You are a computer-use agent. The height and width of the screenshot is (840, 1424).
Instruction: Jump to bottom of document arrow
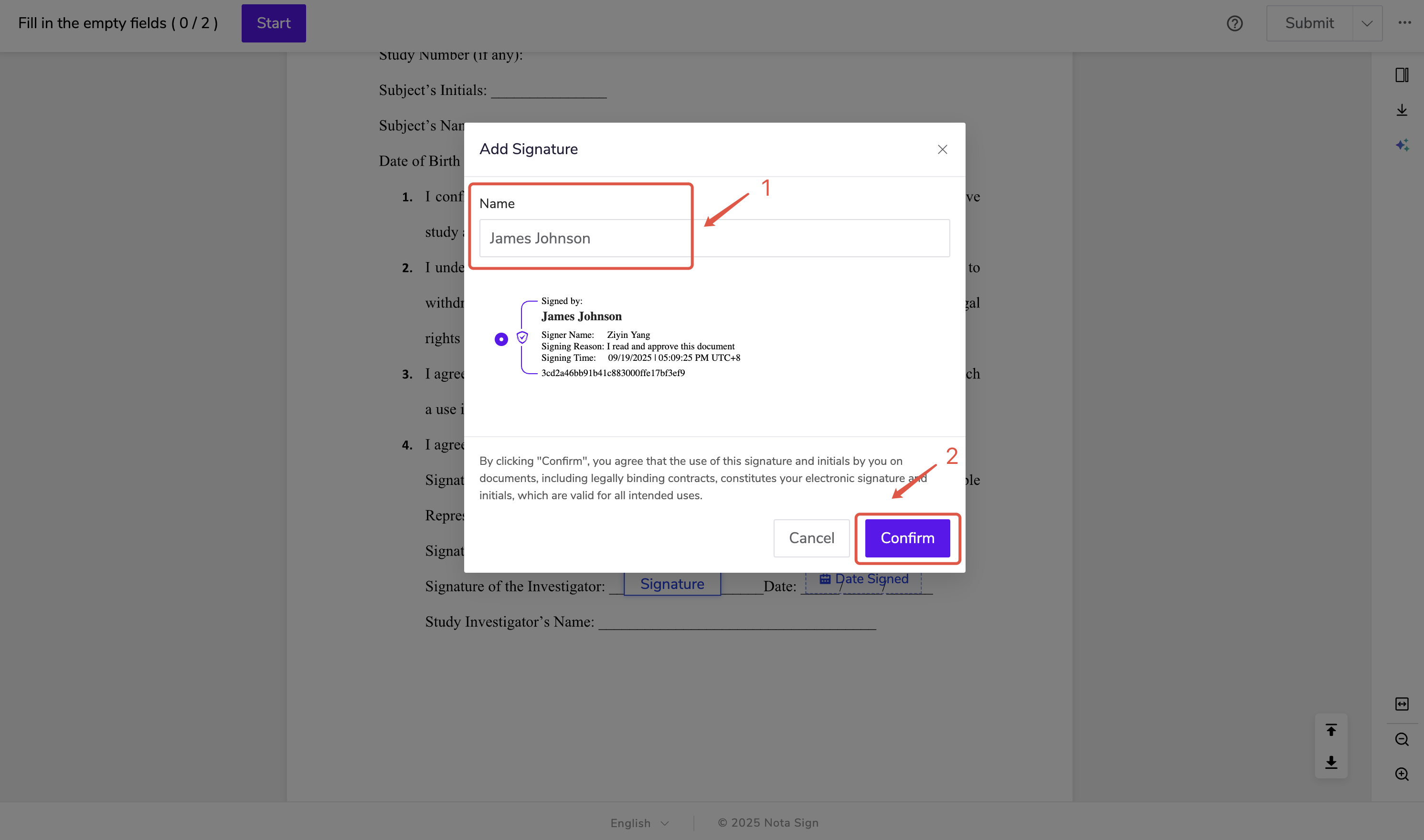tap(1330, 762)
